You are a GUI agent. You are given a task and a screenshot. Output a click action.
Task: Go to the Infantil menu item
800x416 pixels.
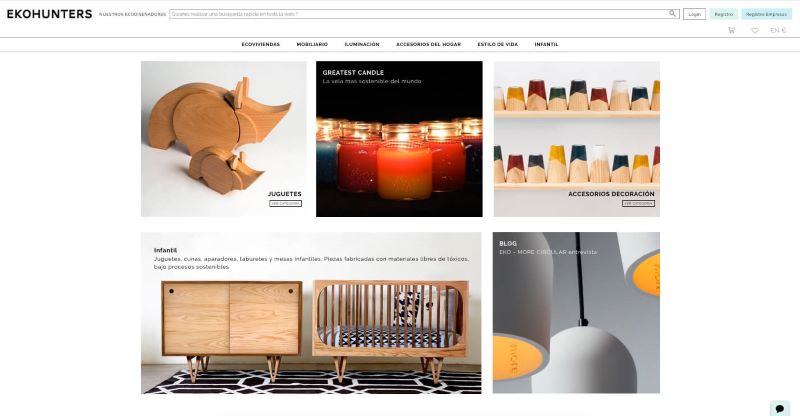tap(546, 44)
